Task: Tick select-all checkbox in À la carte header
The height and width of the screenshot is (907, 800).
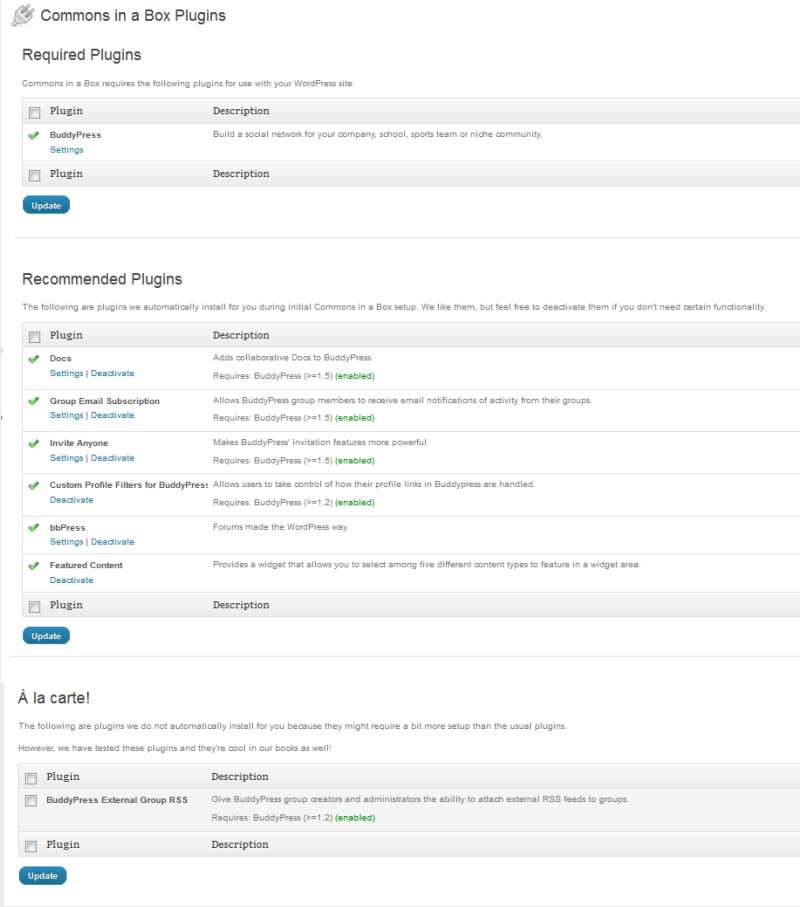Action: [x=31, y=778]
